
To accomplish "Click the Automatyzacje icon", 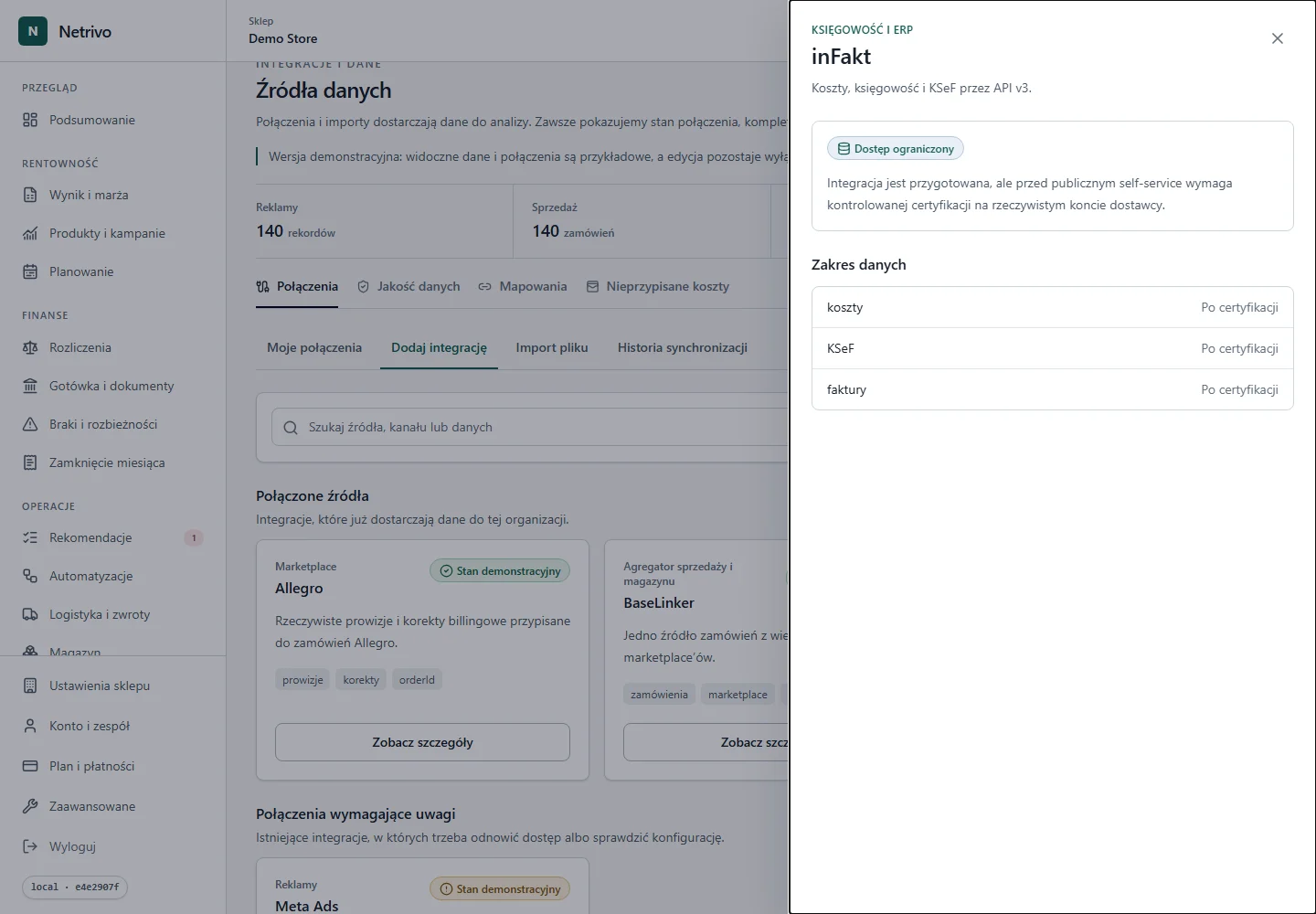I will [30, 576].
